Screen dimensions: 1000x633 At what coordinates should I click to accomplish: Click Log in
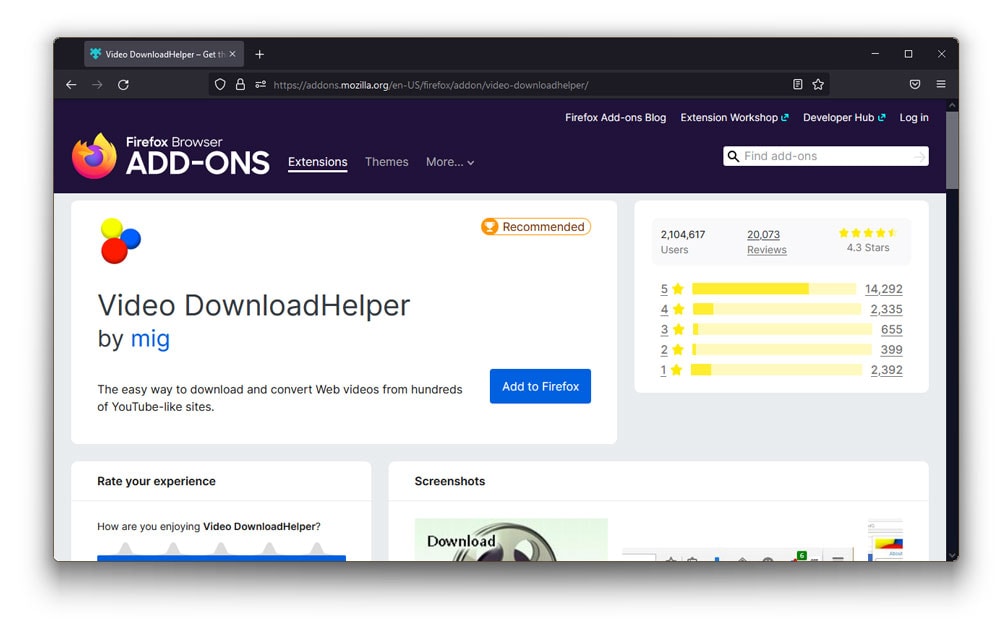click(914, 117)
